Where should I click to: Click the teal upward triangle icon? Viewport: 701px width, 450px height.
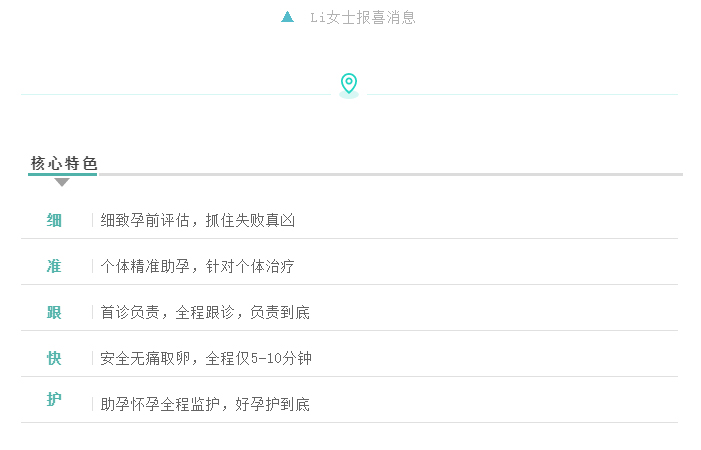288,17
